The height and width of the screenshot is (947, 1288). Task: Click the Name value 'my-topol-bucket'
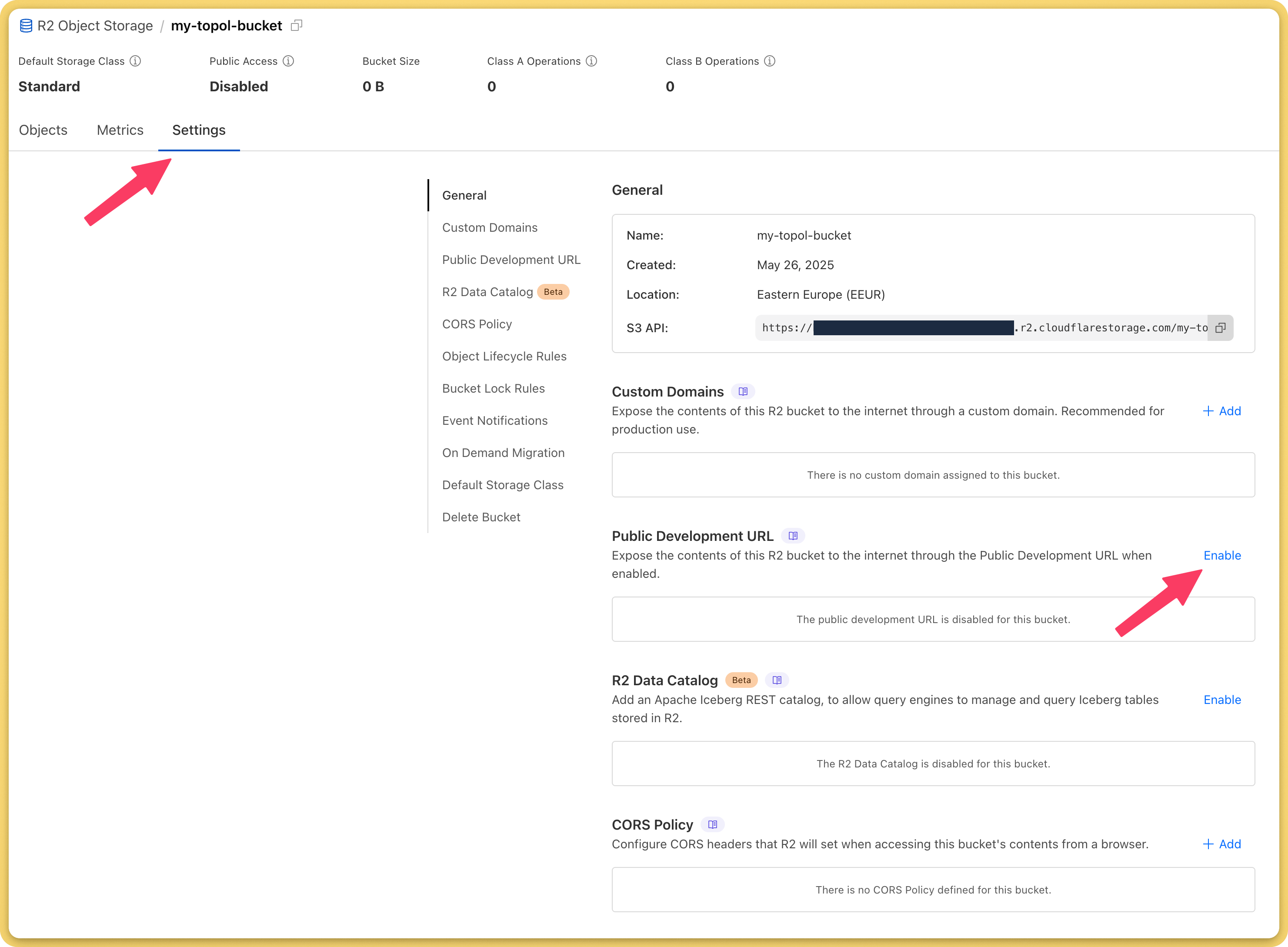(x=804, y=236)
